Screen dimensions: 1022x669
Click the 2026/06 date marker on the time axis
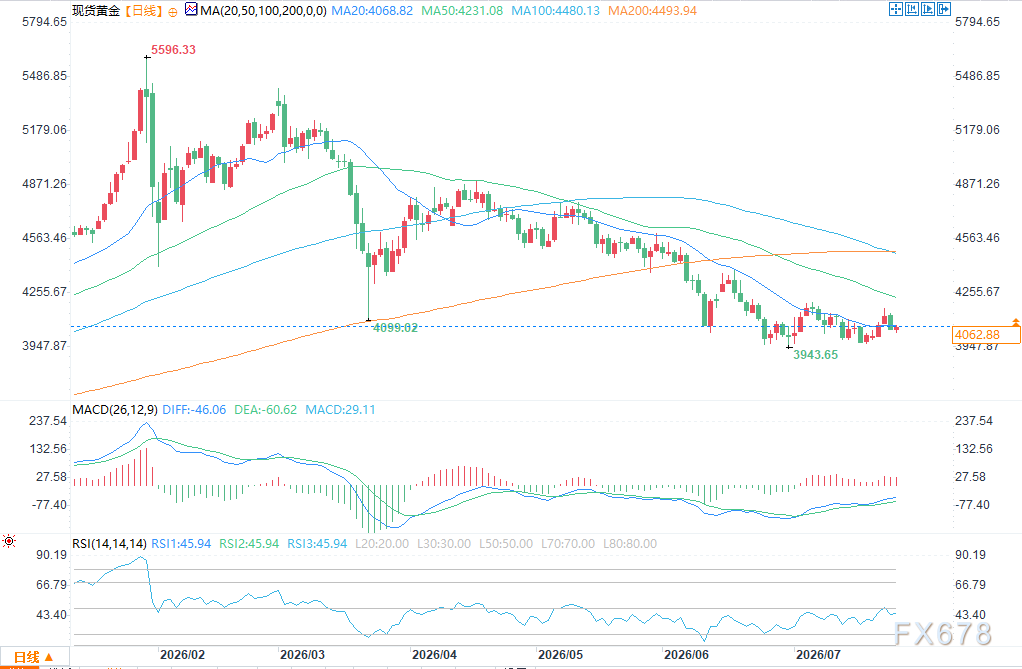pyautogui.click(x=686, y=655)
